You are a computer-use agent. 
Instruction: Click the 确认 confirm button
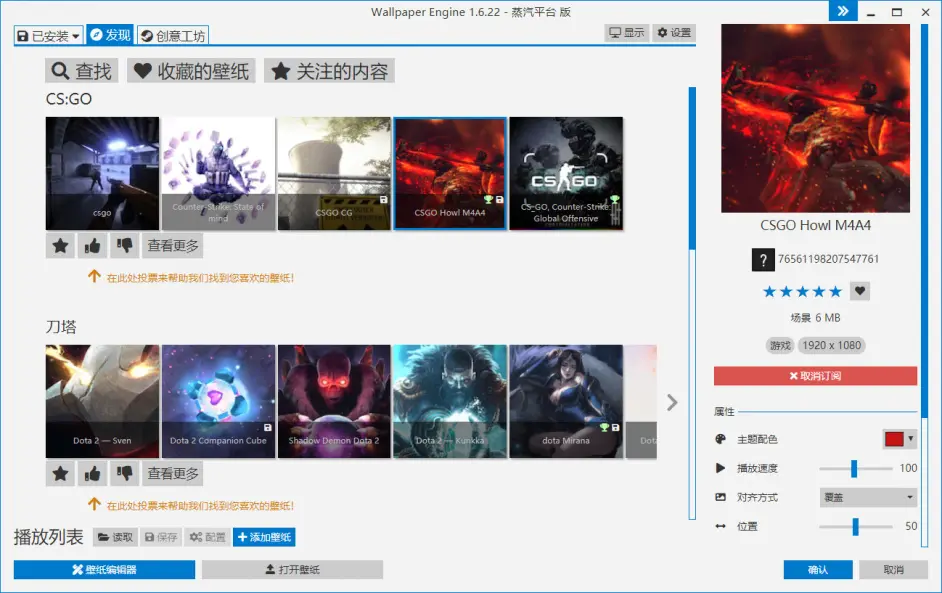(x=818, y=570)
